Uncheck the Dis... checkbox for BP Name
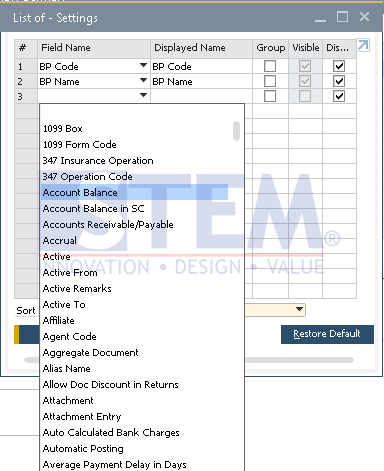This screenshot has height=471, width=384. click(339, 81)
